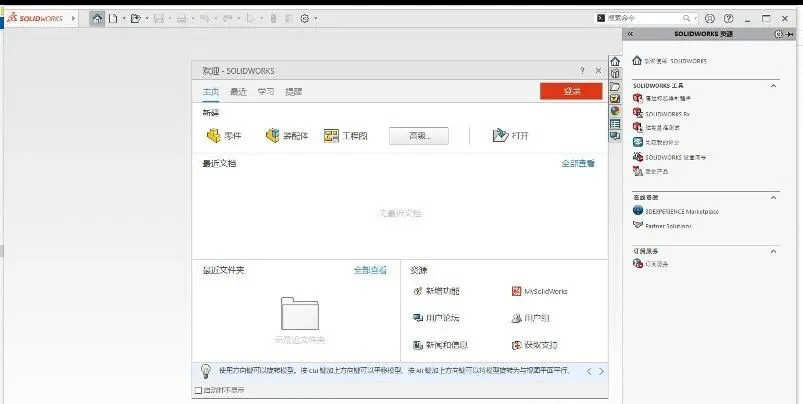Create a new 装配体 (assembly) document
The width and height of the screenshot is (803, 404).
pyautogui.click(x=287, y=136)
